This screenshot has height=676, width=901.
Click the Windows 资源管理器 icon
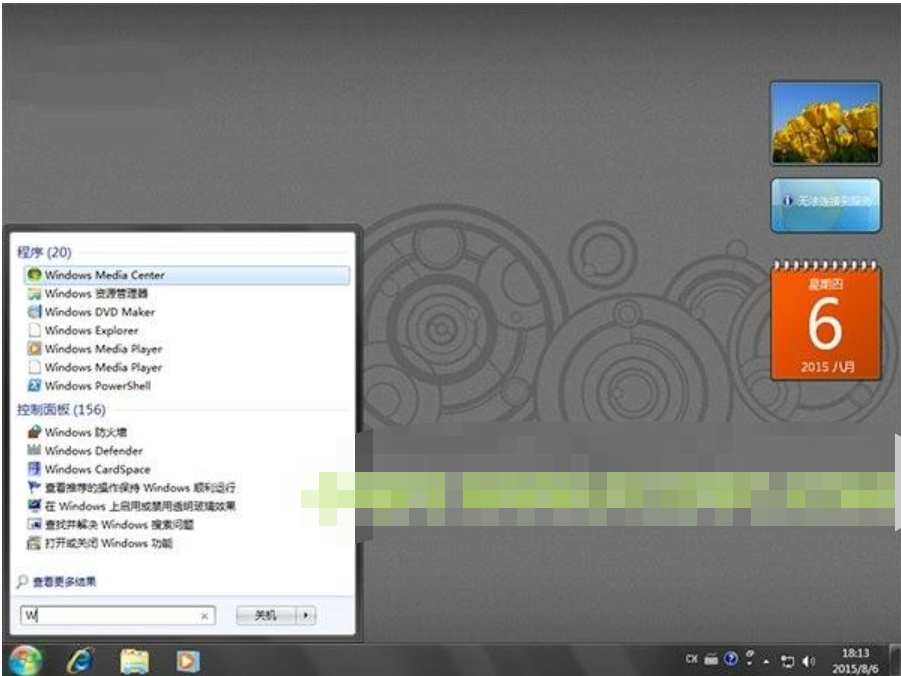coord(34,294)
